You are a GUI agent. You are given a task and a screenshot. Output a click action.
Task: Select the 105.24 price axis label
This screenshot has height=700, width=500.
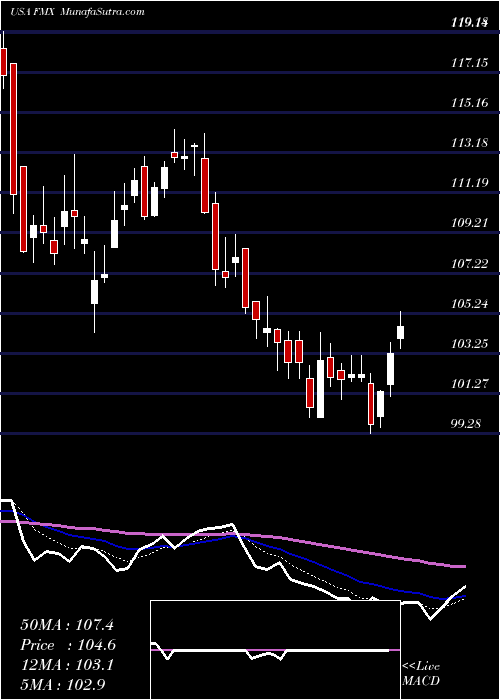click(469, 304)
